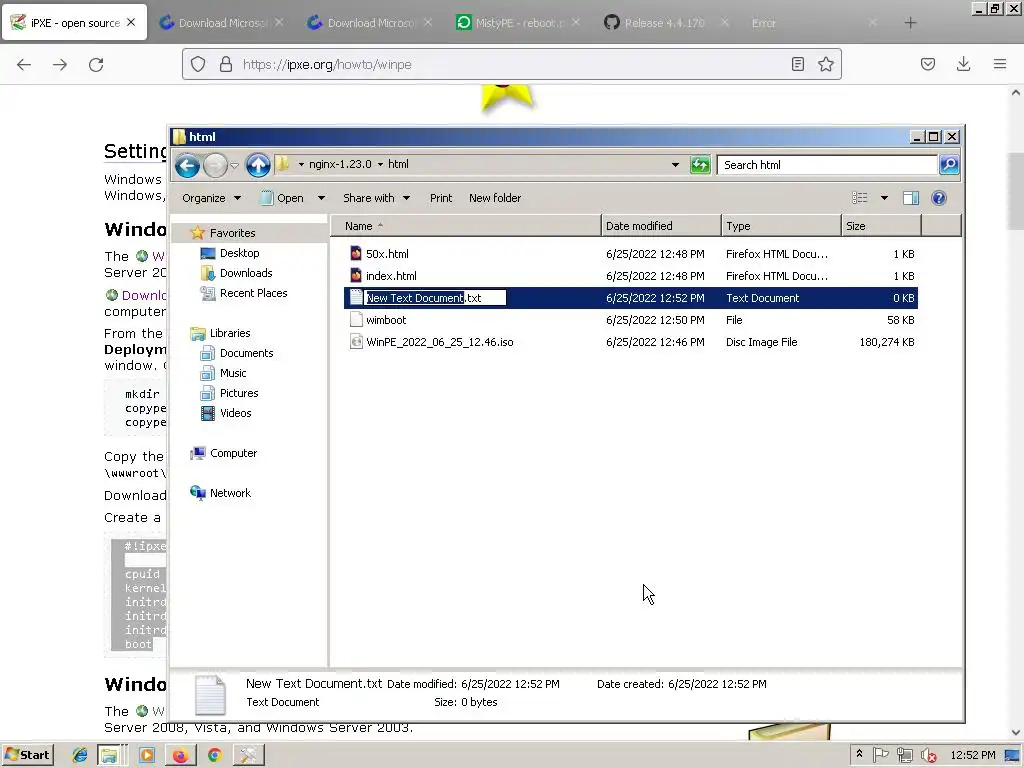Close the iPXE open source tab
The height and width of the screenshot is (768, 1024).
131,22
